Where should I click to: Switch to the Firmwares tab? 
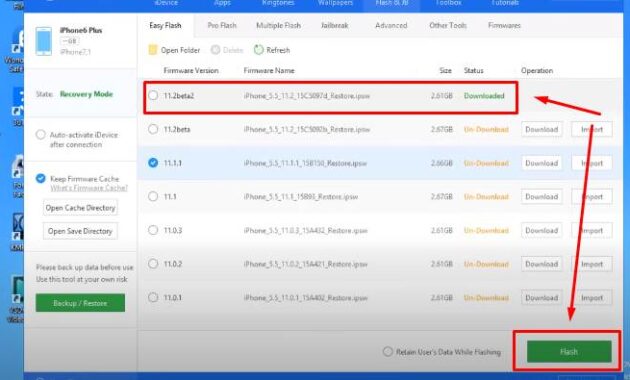point(504,25)
